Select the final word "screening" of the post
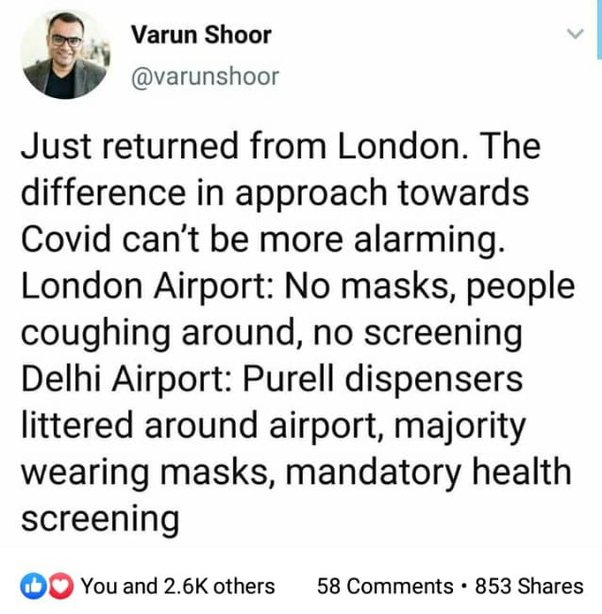Viewport: 602px width, 614px height. point(100,520)
